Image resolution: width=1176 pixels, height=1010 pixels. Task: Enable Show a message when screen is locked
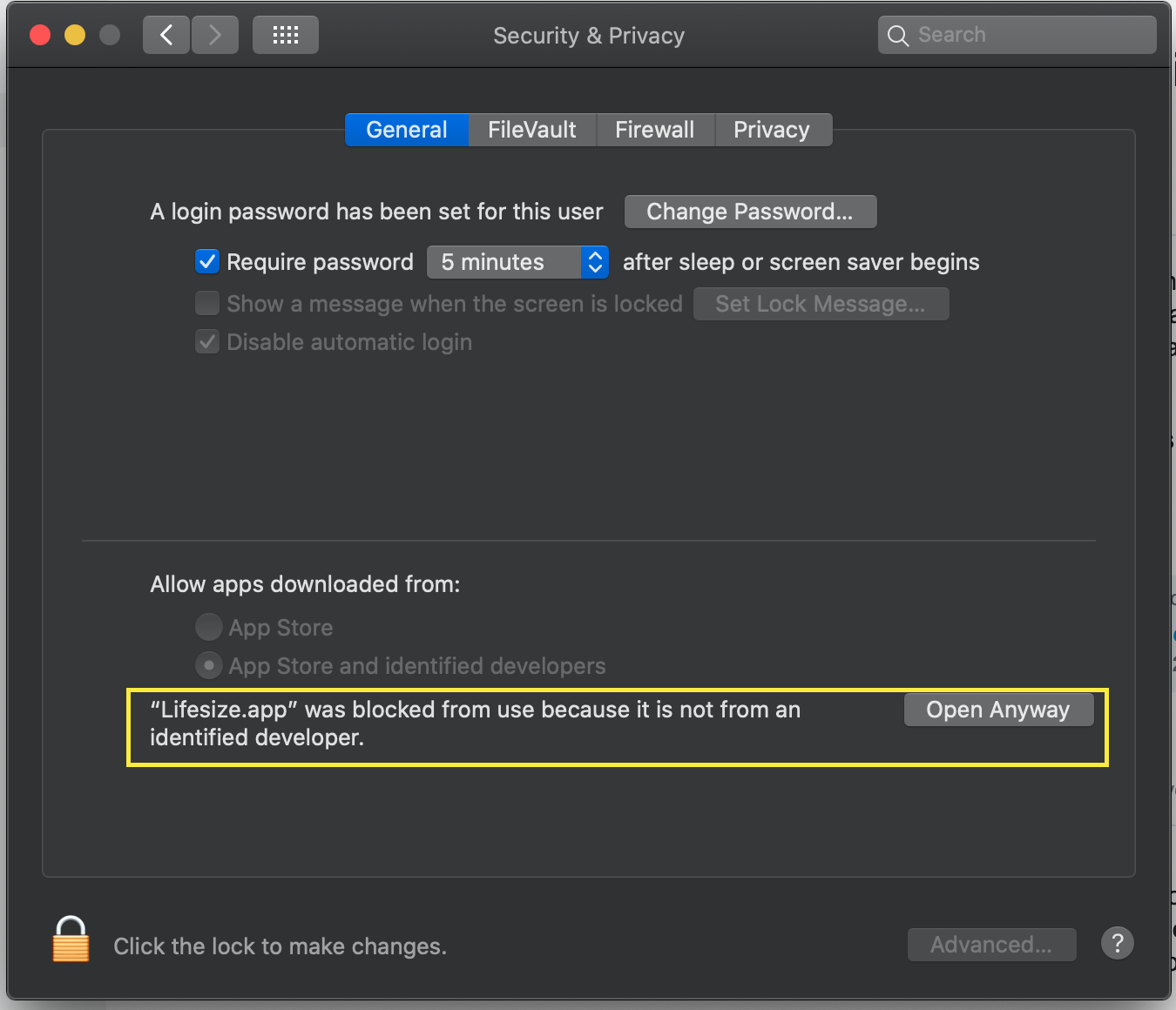click(x=206, y=303)
